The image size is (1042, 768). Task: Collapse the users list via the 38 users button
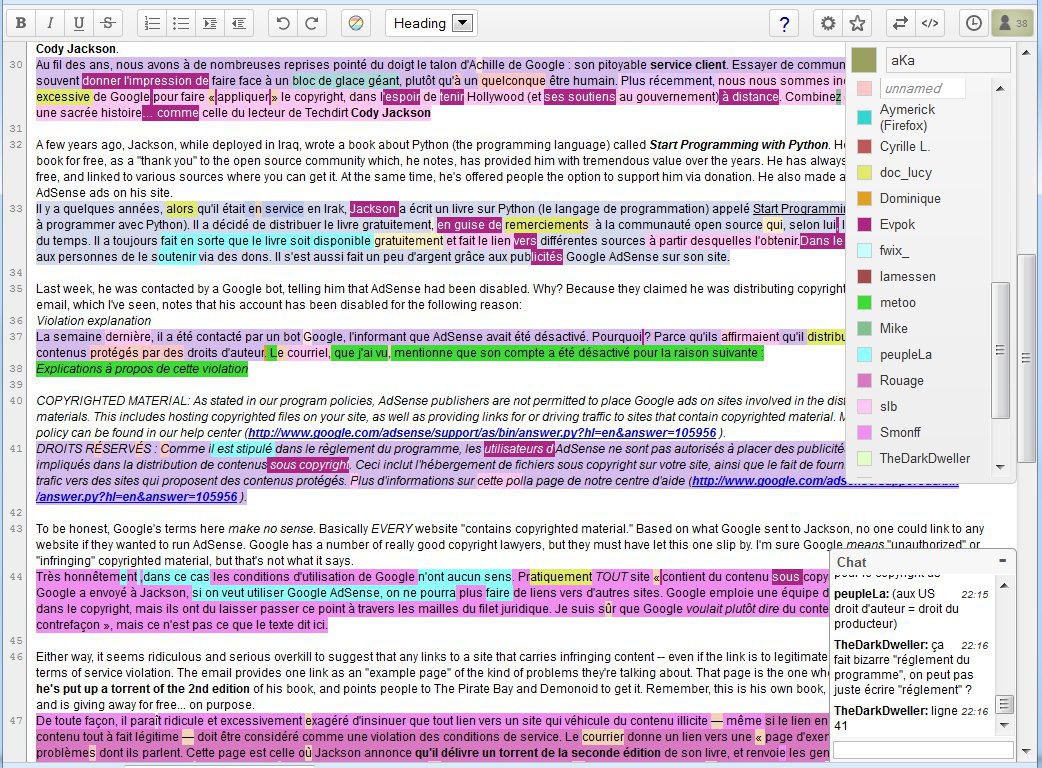[x=1011, y=23]
